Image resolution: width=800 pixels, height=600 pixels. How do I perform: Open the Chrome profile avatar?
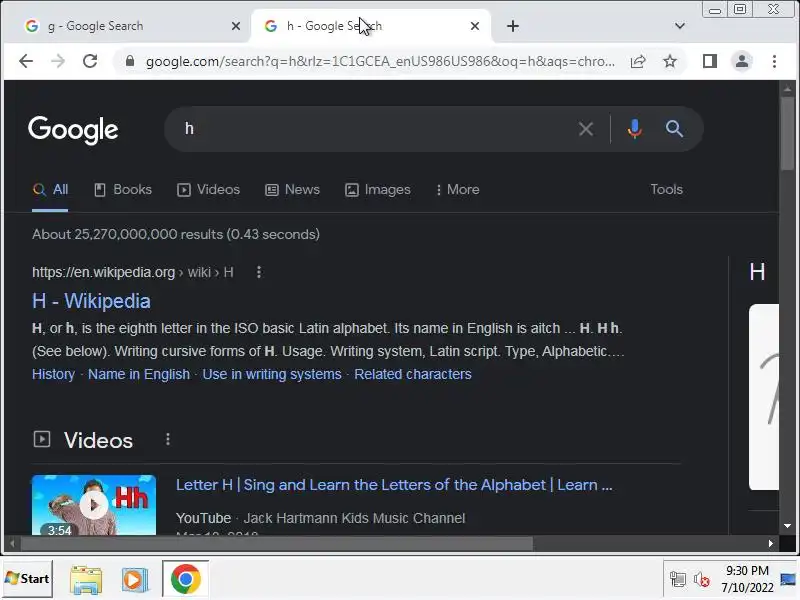742,62
